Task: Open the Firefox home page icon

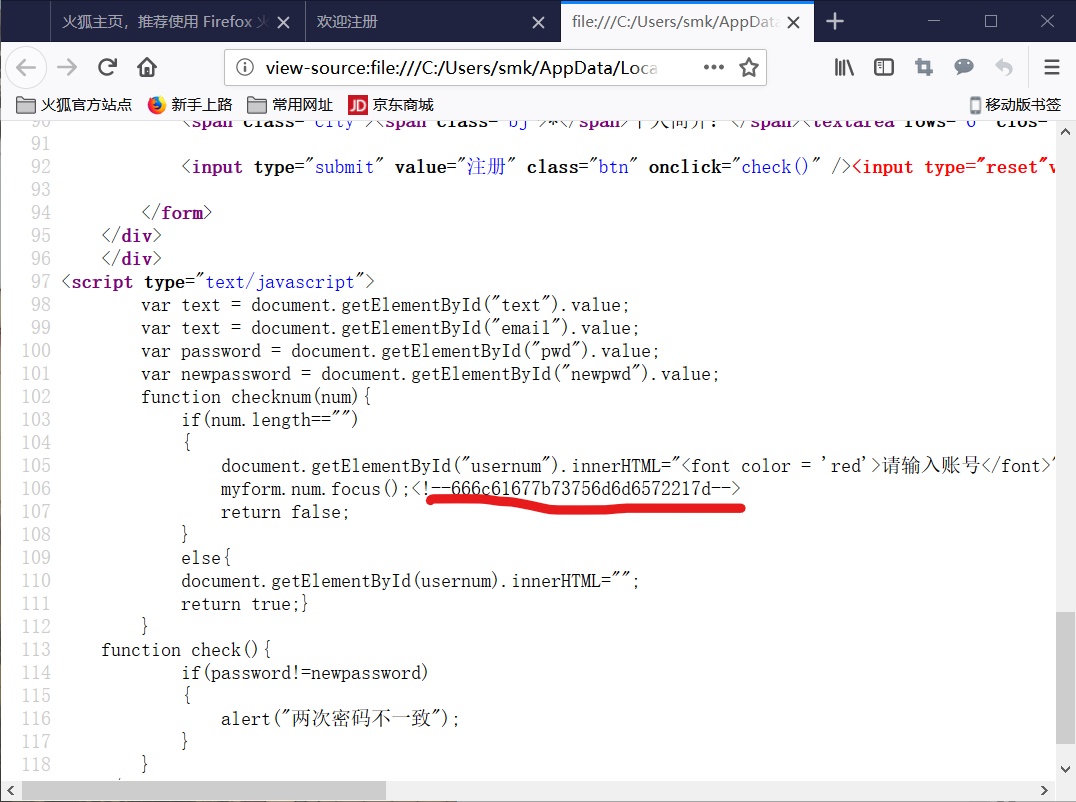Action: coord(147,67)
